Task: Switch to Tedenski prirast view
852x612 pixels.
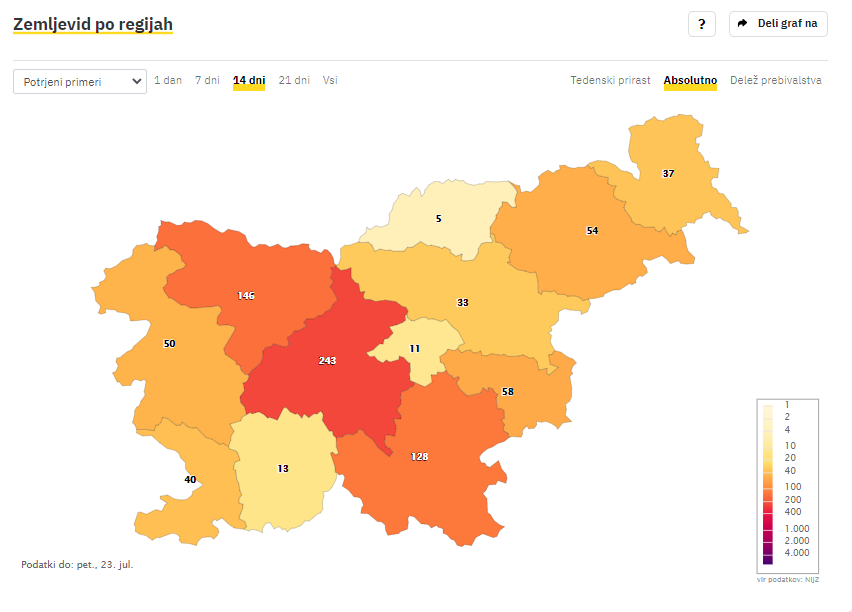Action: 610,80
